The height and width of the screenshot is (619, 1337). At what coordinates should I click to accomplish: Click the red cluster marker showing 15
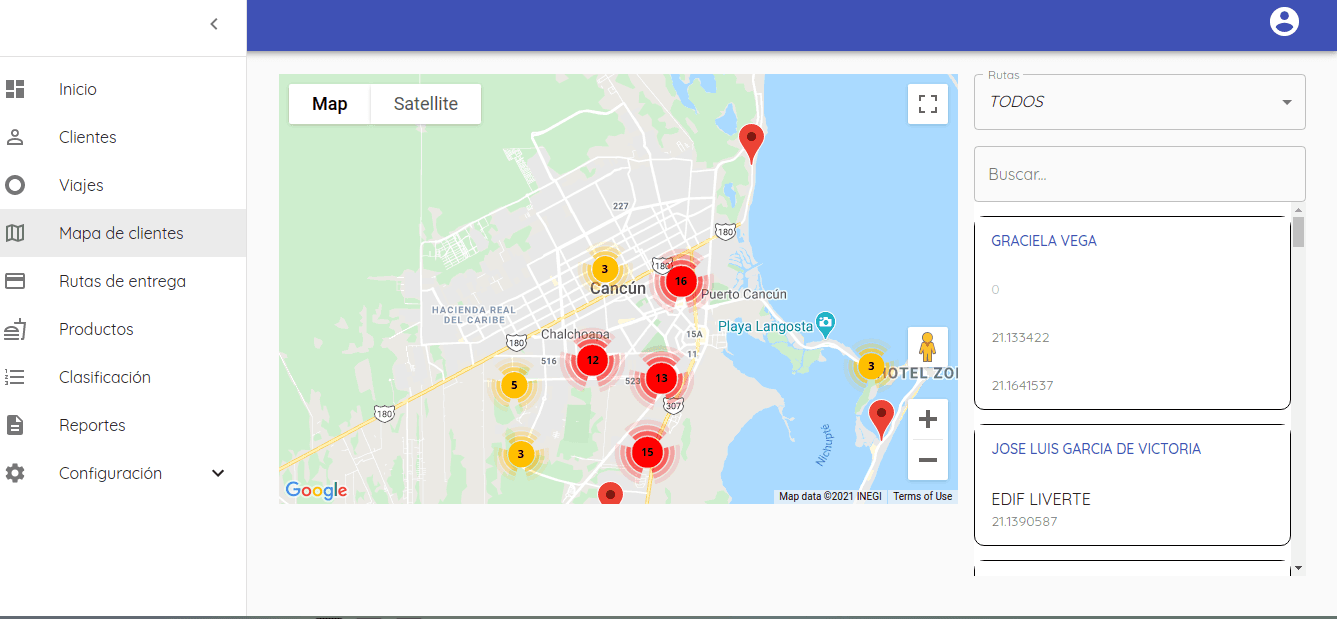click(647, 452)
